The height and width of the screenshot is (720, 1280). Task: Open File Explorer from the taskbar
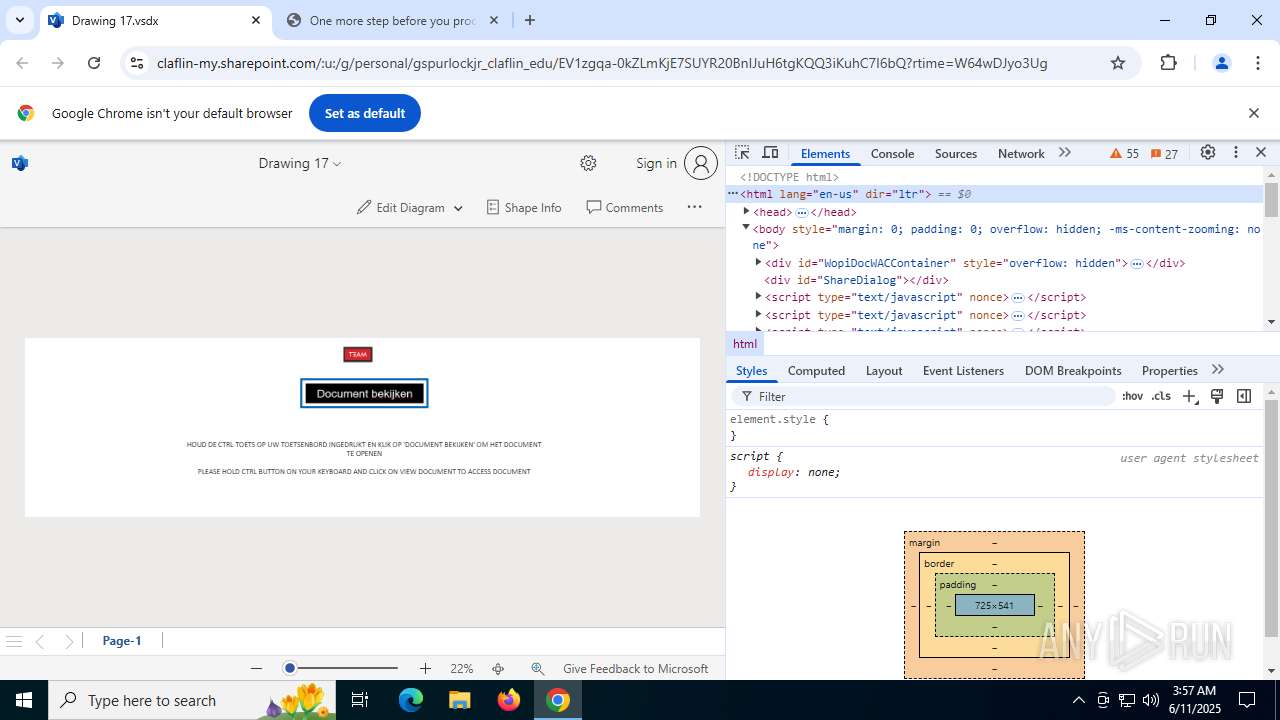[460, 700]
